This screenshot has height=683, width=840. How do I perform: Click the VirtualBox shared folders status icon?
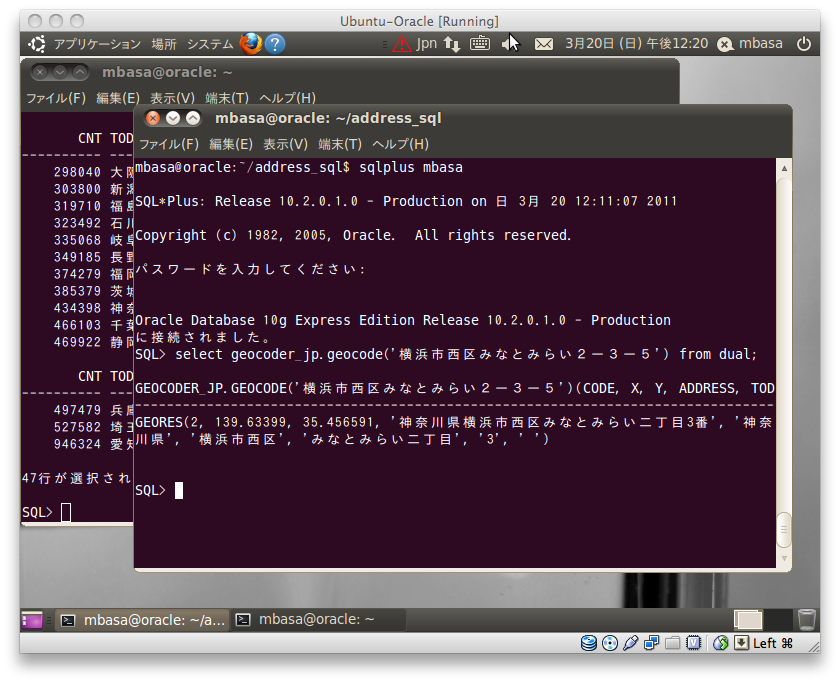tap(672, 643)
